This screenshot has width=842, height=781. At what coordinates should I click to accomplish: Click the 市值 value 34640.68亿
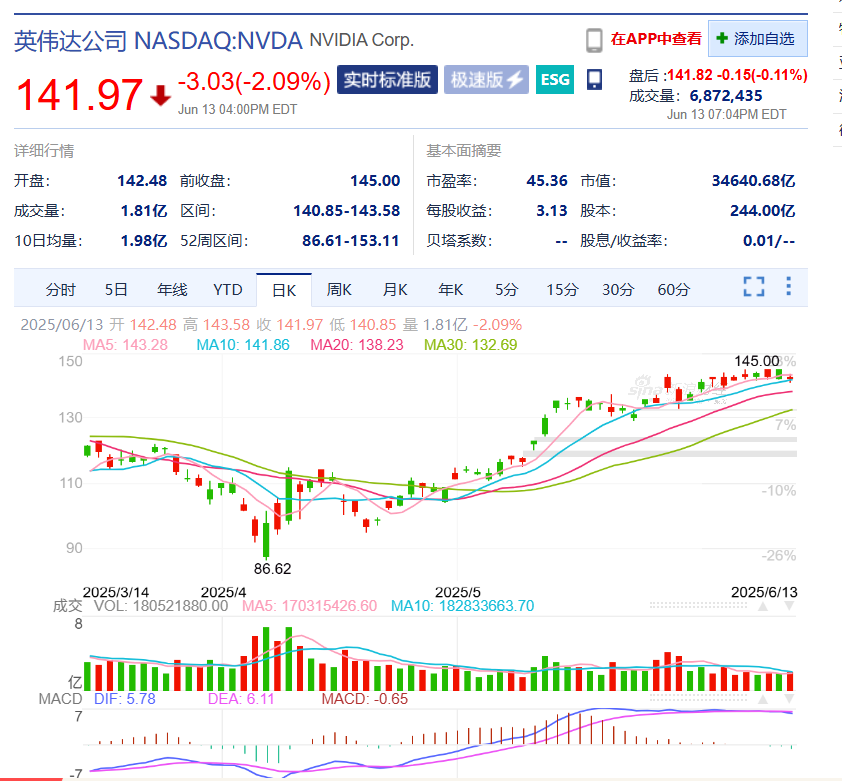point(753,181)
